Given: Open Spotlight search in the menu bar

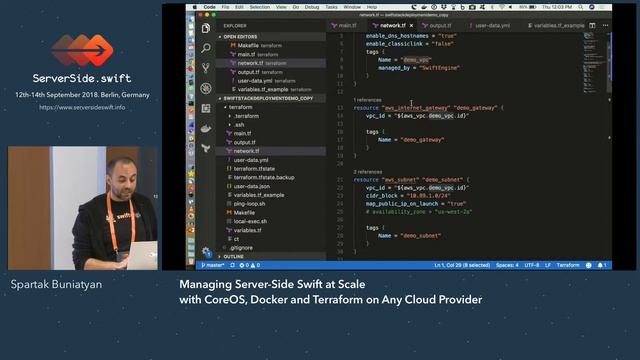Looking at the screenshot, I should [x=580, y=7].
